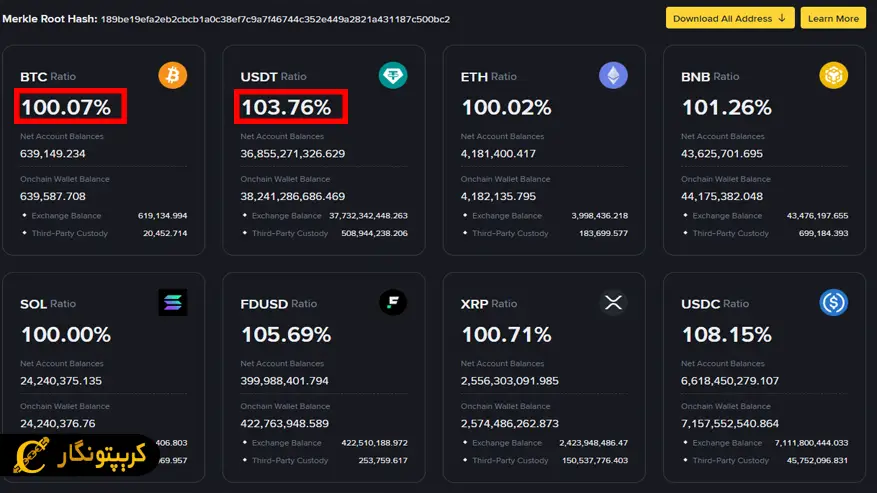Select USDC net account balance 6,618,450,279.107
Screen dimensions: 877x493
(x=730, y=381)
